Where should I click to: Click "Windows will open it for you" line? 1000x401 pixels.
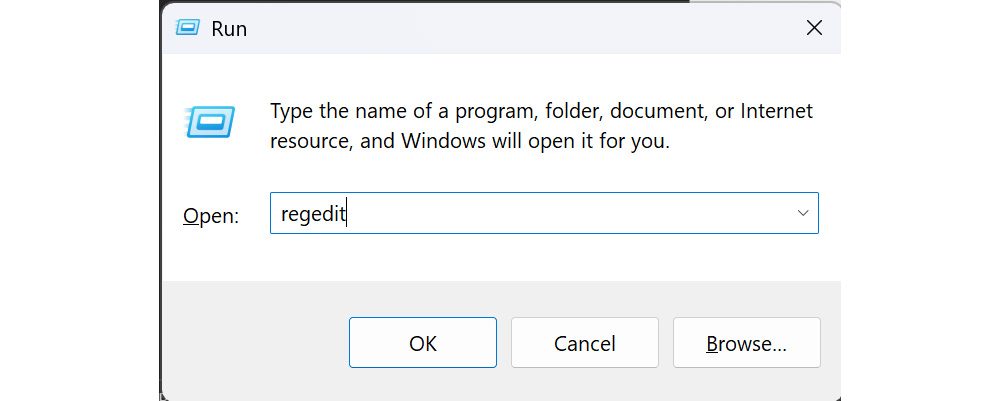coord(535,141)
